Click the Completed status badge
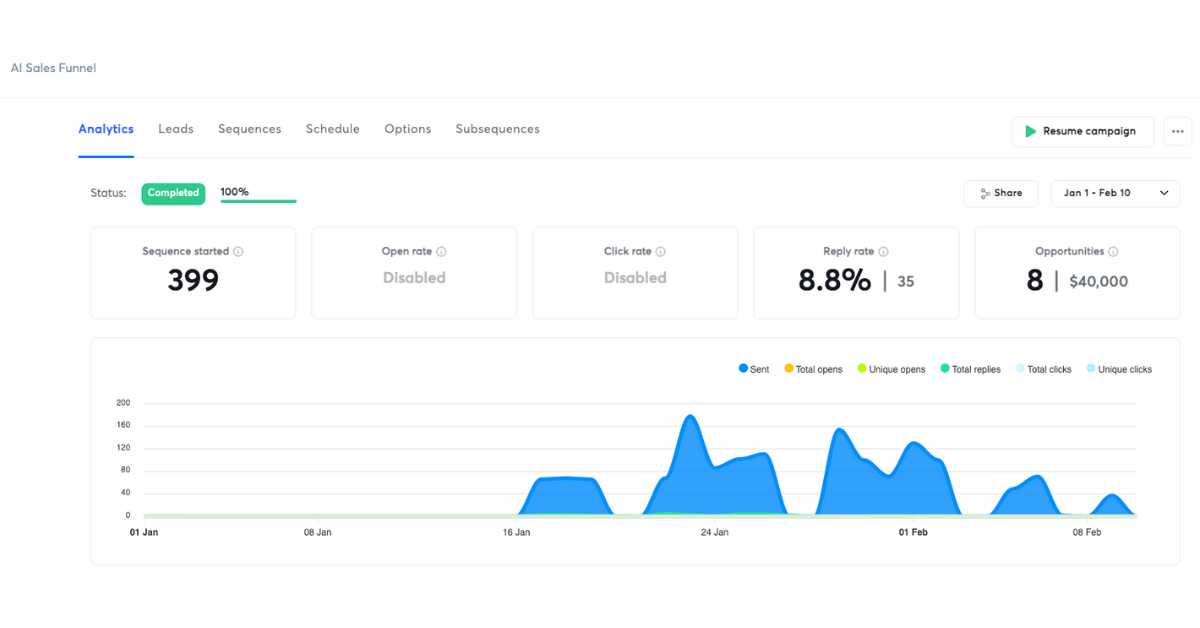 (x=173, y=193)
